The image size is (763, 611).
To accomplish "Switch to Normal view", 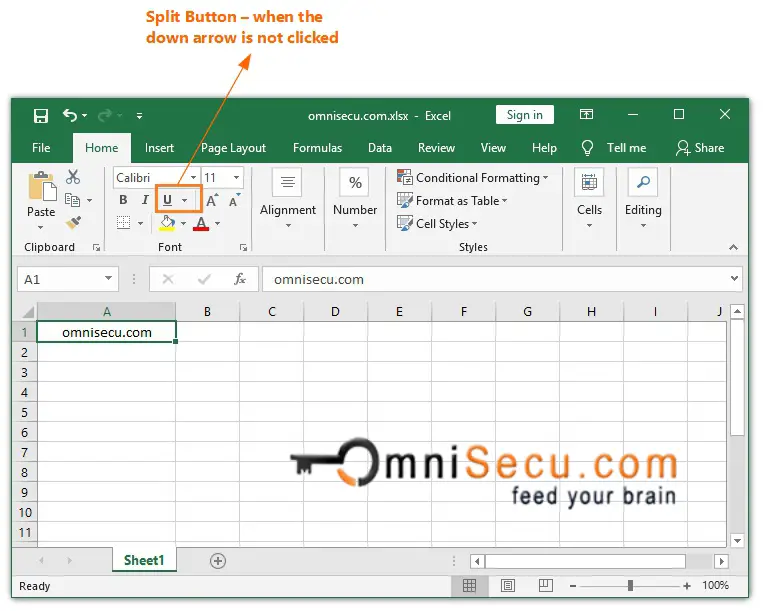I will [470, 586].
